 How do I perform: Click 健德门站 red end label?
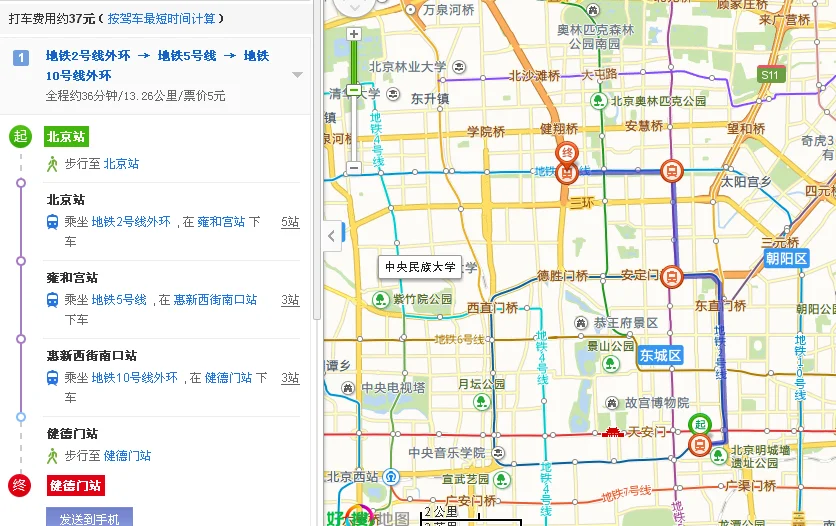point(75,485)
